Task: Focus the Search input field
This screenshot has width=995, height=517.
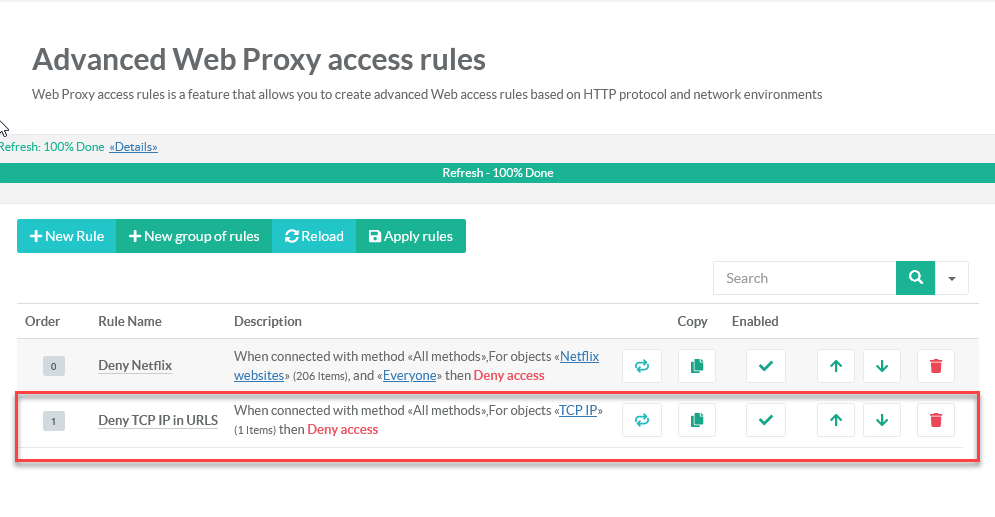Action: point(804,278)
